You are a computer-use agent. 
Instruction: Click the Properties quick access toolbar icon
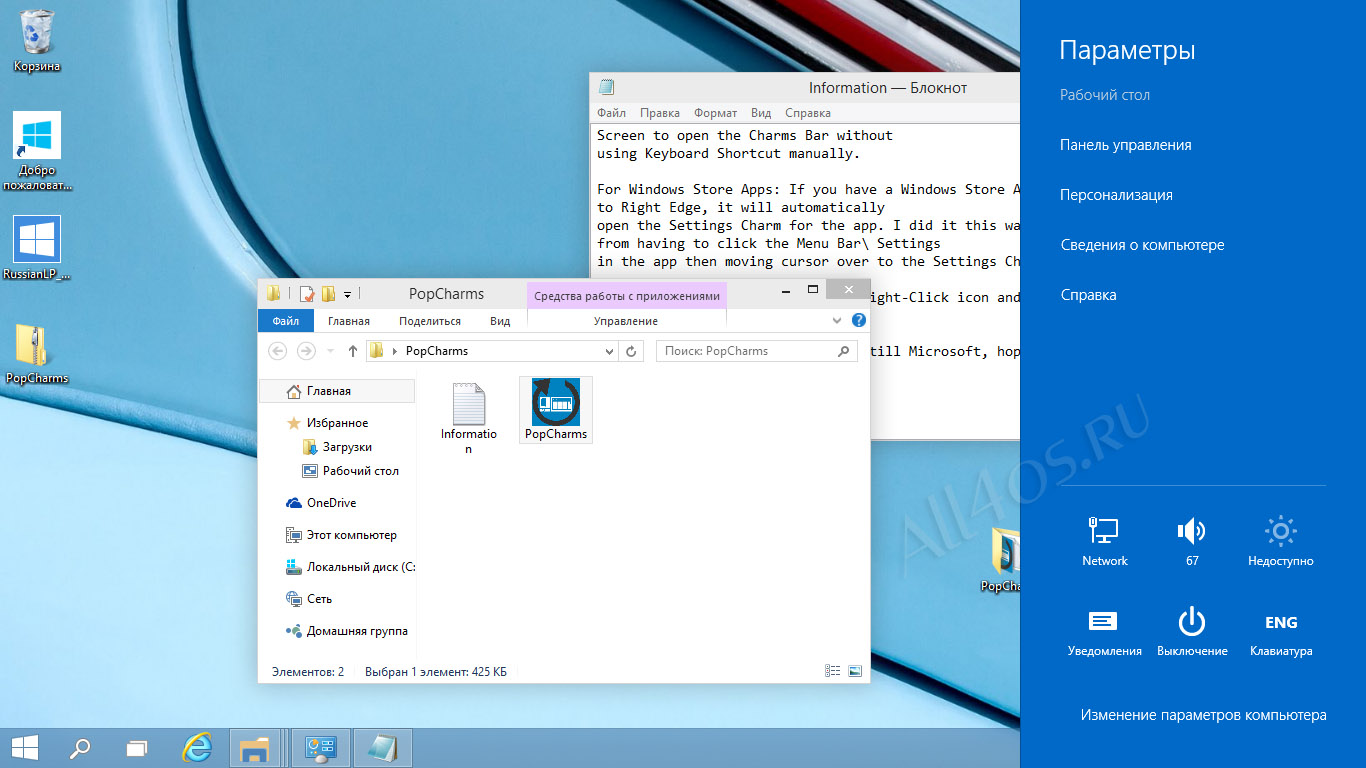click(x=306, y=294)
